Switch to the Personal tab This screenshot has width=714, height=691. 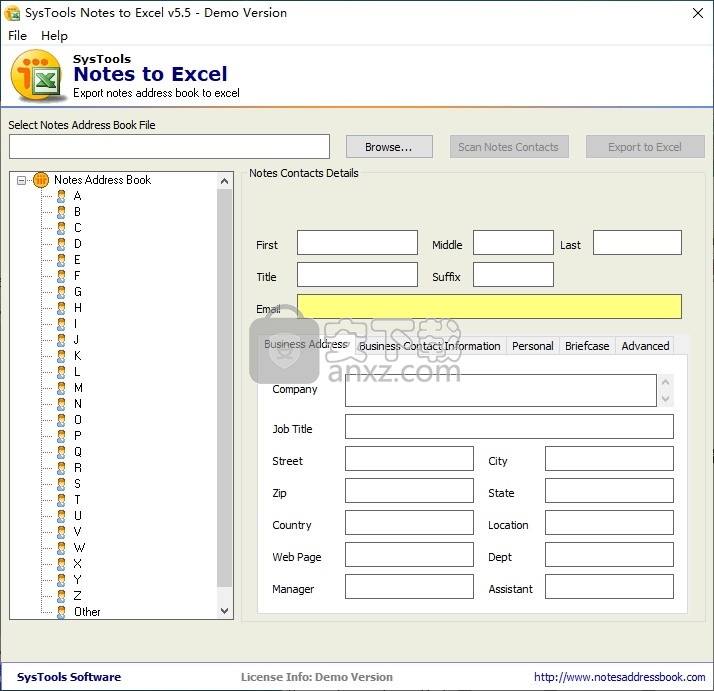(532, 346)
